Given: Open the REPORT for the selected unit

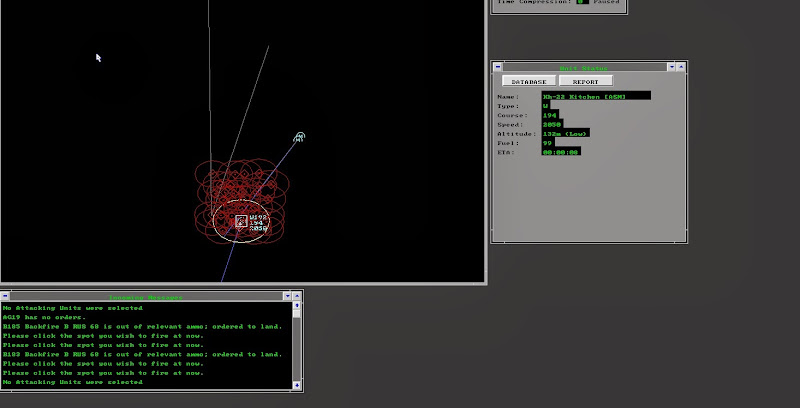Looking at the screenshot, I should coord(585,81).
